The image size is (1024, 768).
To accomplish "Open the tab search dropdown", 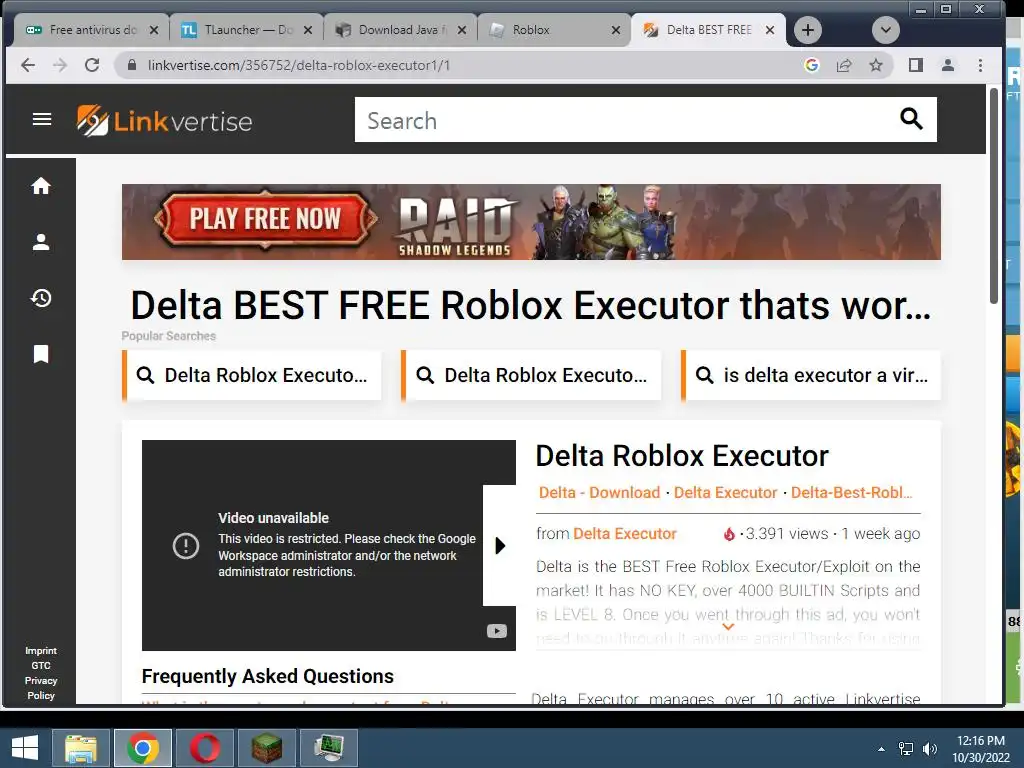I will coord(886,30).
